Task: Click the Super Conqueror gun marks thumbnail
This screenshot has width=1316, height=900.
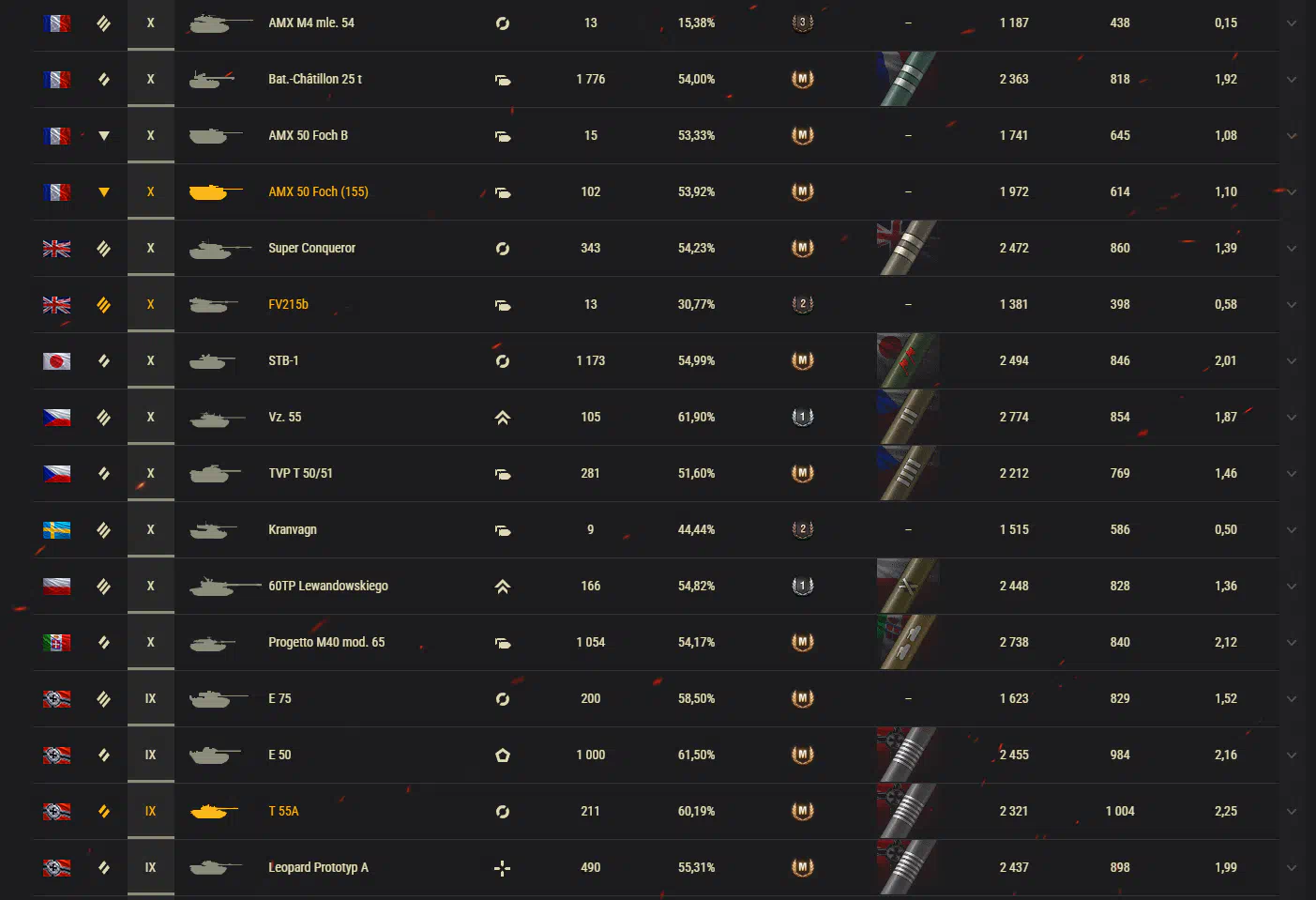Action: 907,248
